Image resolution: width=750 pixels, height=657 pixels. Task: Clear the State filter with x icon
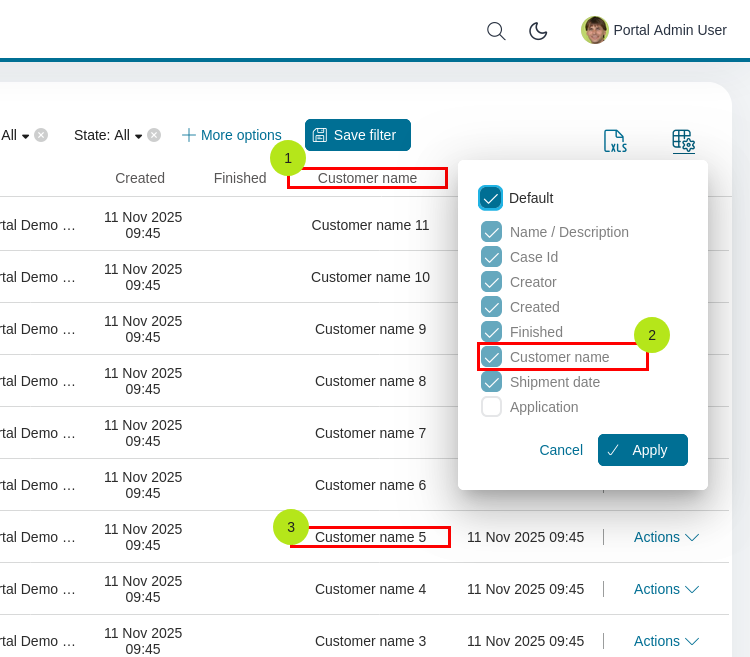[x=154, y=135]
